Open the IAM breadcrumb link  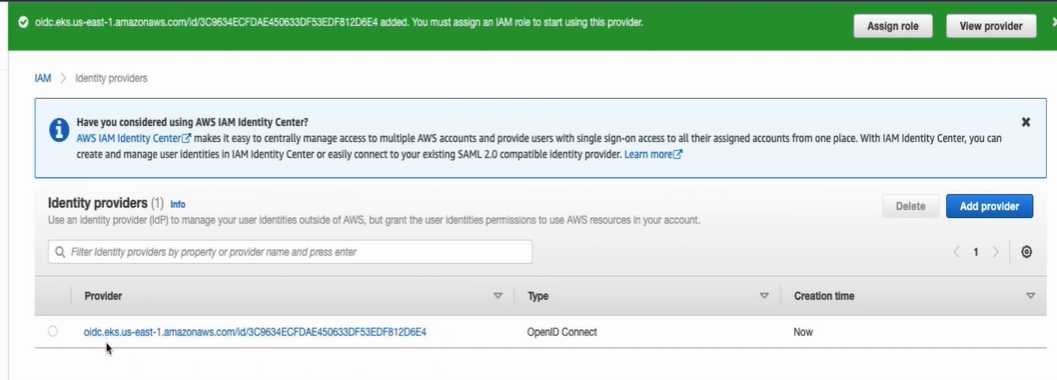click(42, 78)
